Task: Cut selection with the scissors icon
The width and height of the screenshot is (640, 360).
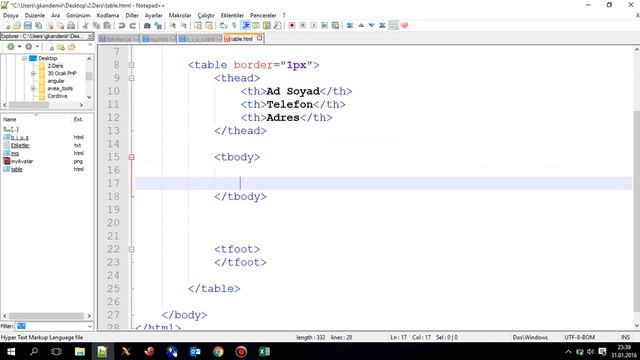Action: (85, 26)
